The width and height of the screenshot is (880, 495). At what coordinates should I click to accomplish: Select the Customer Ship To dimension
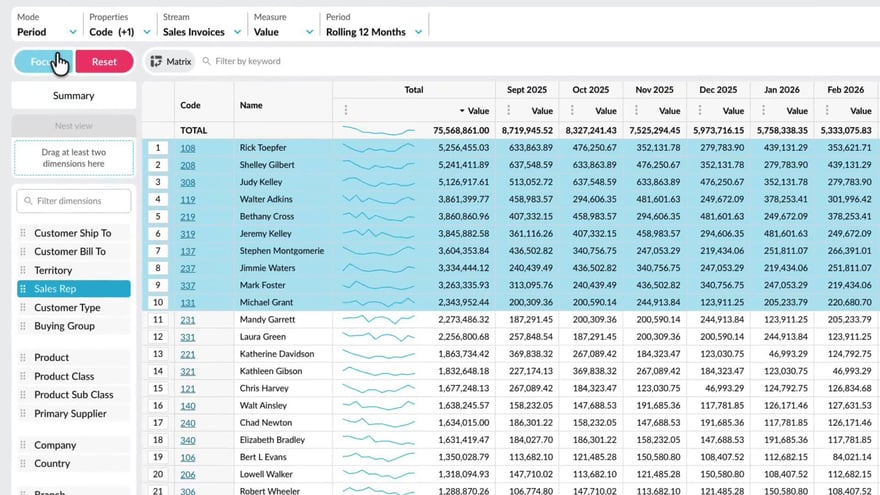(x=74, y=233)
